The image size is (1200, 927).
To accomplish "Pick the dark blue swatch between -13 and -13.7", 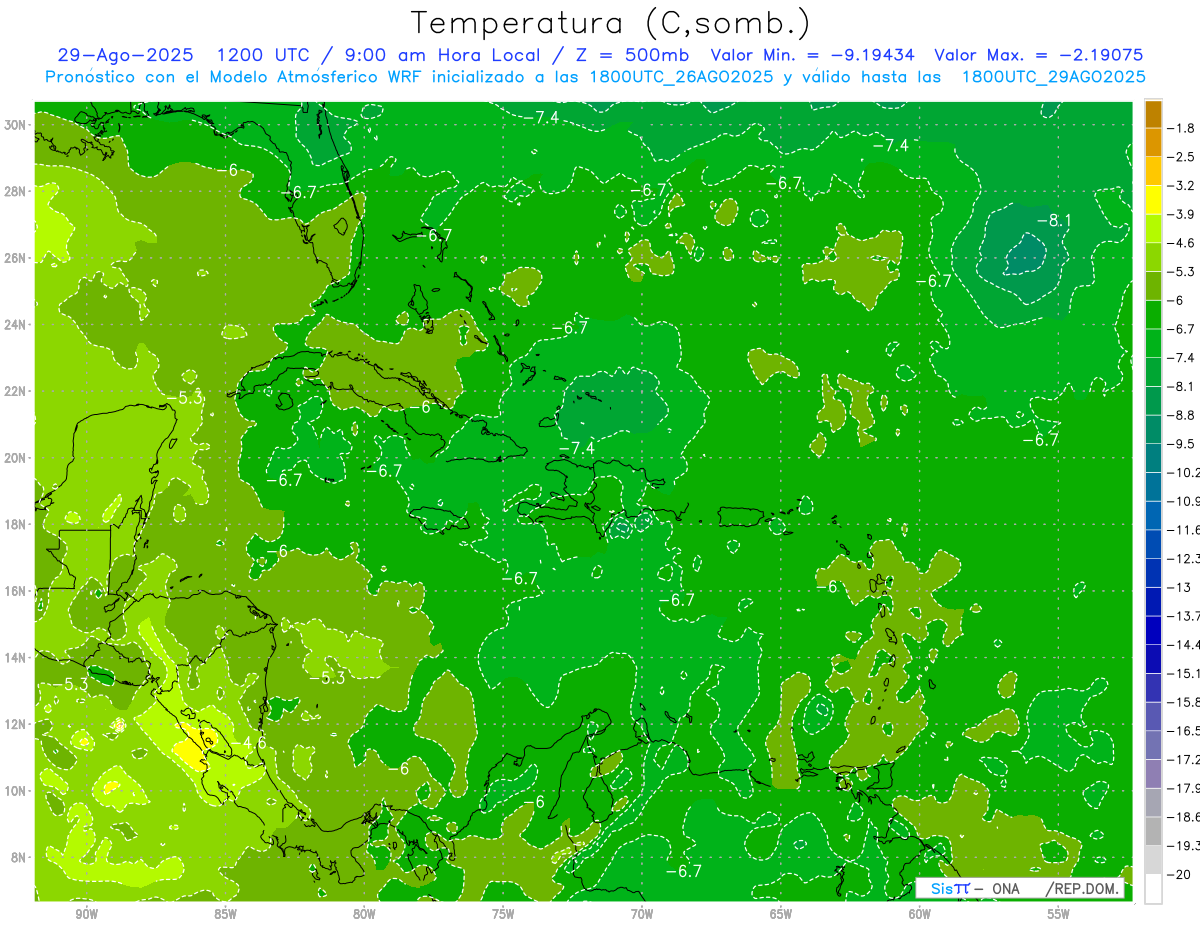I will [1153, 601].
